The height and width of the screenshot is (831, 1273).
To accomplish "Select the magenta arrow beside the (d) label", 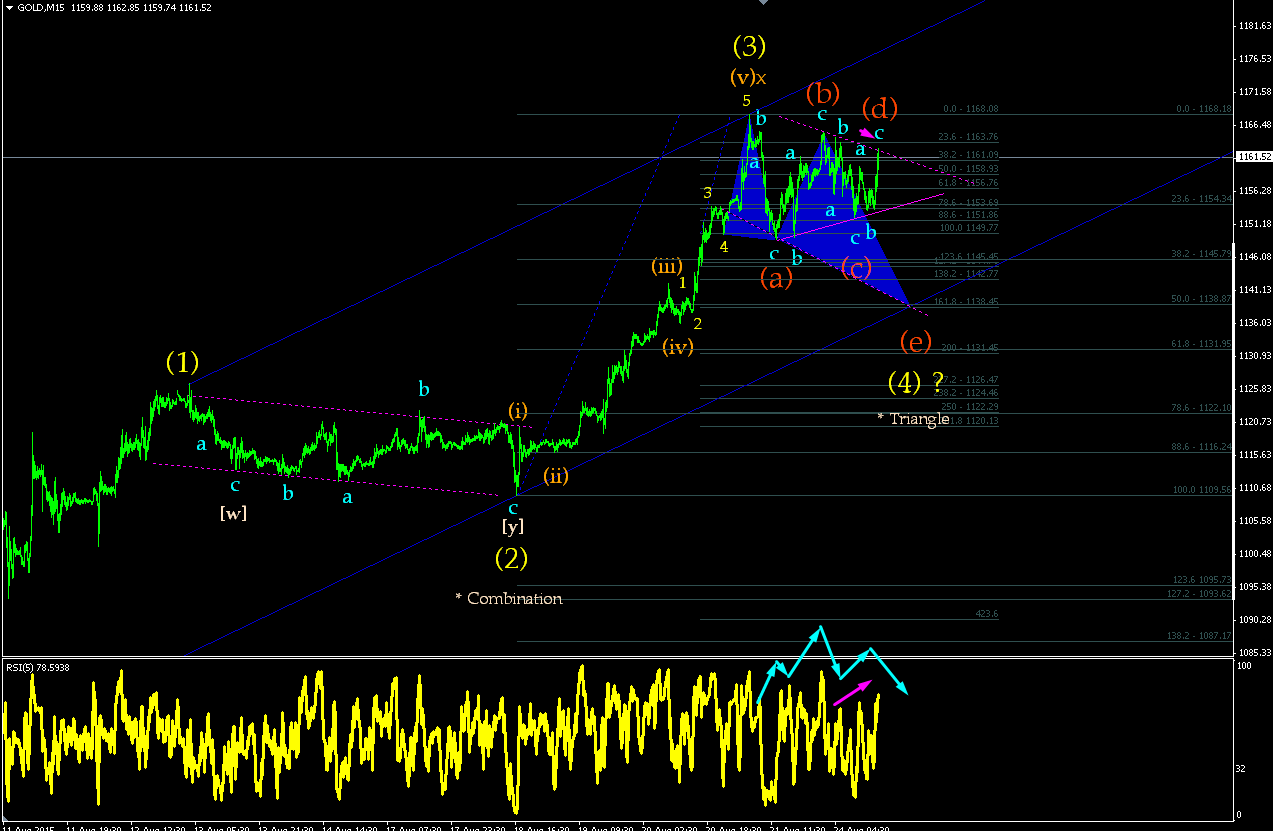I will click(865, 132).
